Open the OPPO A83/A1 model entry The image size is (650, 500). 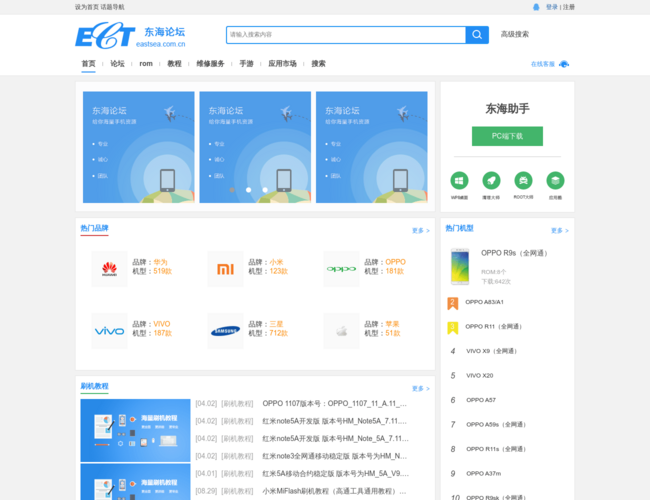[484, 302]
